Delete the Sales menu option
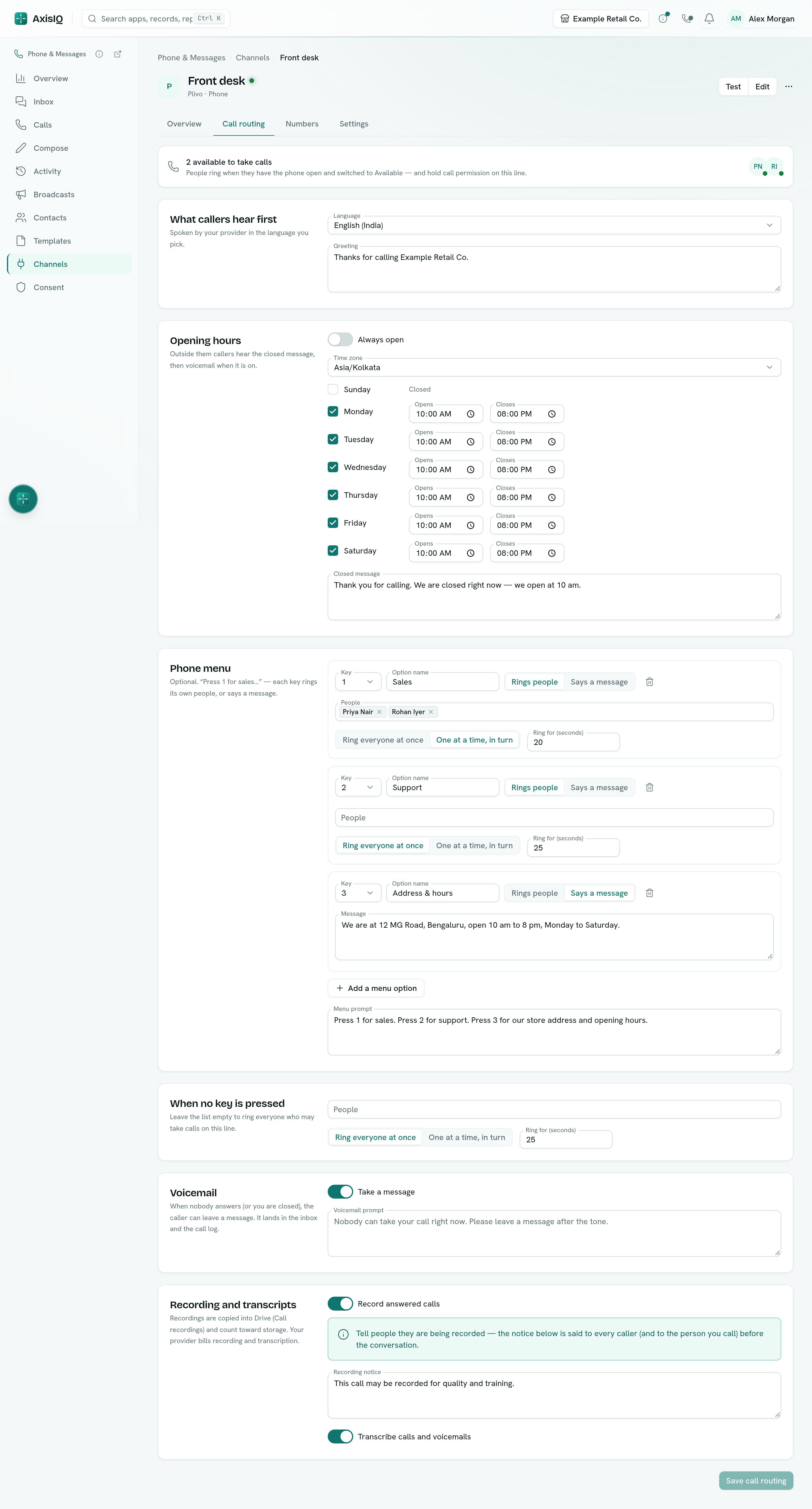The image size is (812, 1509). click(649, 682)
